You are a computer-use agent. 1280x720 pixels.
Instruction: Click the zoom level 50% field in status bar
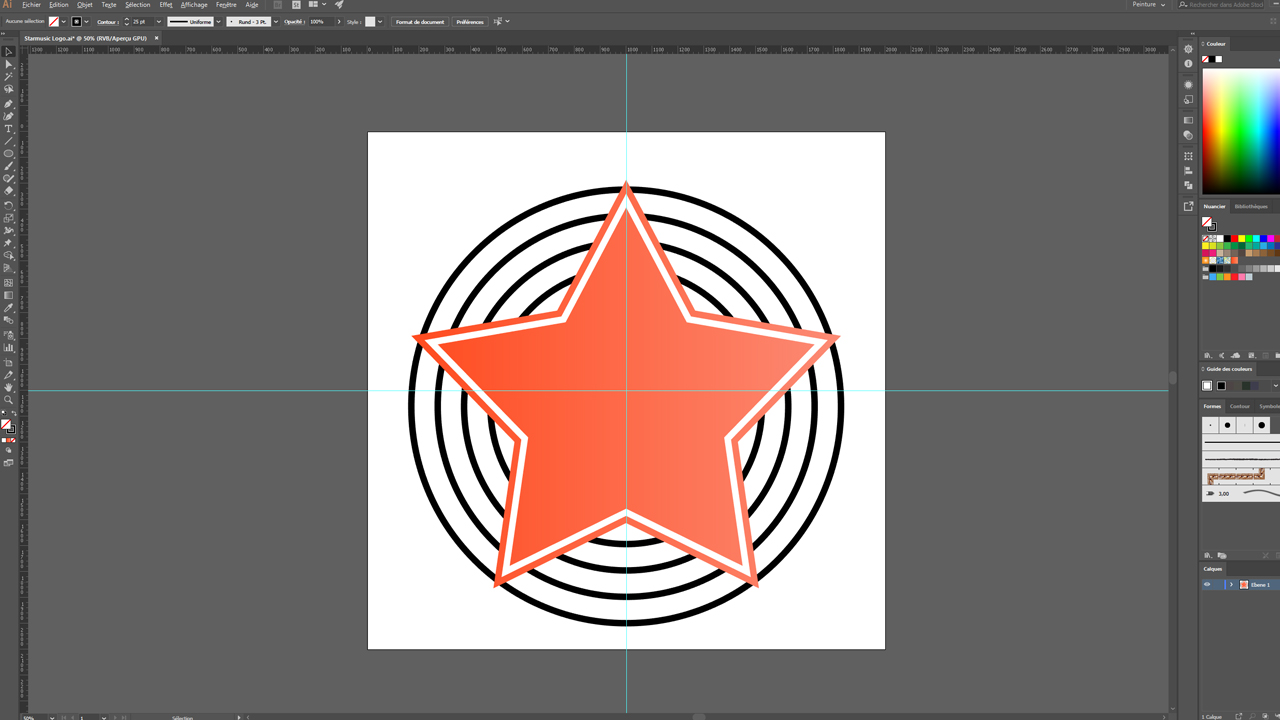pos(37,717)
